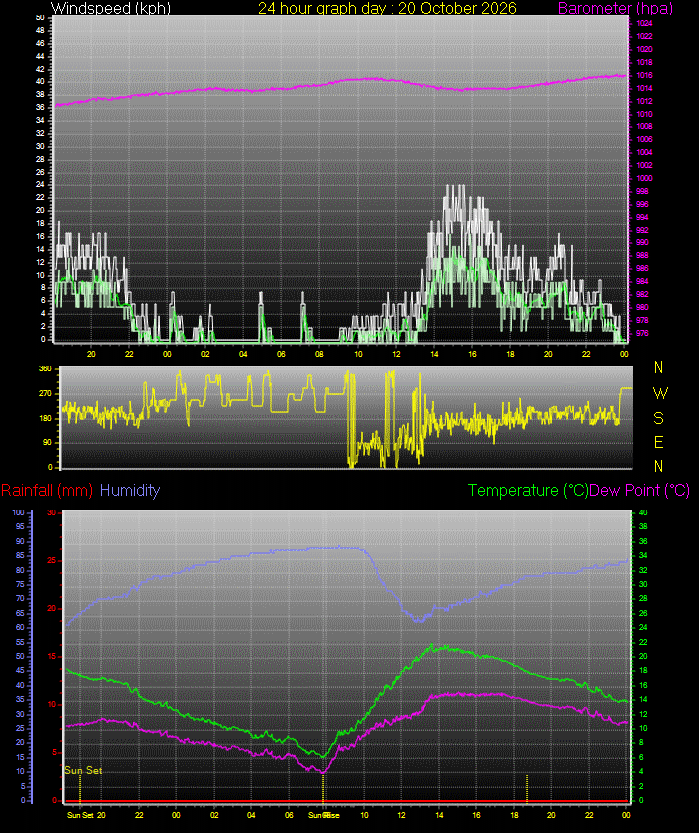Click the 180 wind direction axis value
699x833 pixels.
click(x=46, y=418)
